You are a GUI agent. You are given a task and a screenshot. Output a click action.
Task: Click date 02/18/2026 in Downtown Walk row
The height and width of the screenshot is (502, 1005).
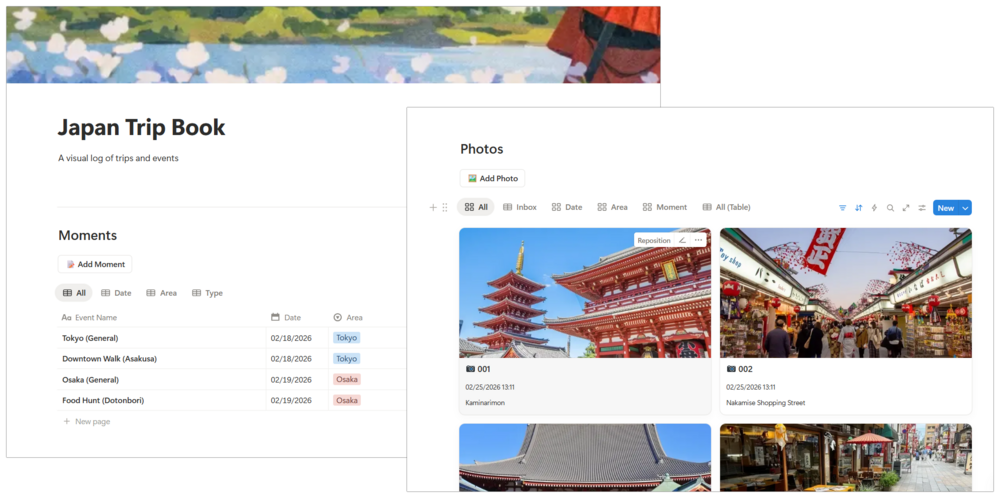[291, 358]
